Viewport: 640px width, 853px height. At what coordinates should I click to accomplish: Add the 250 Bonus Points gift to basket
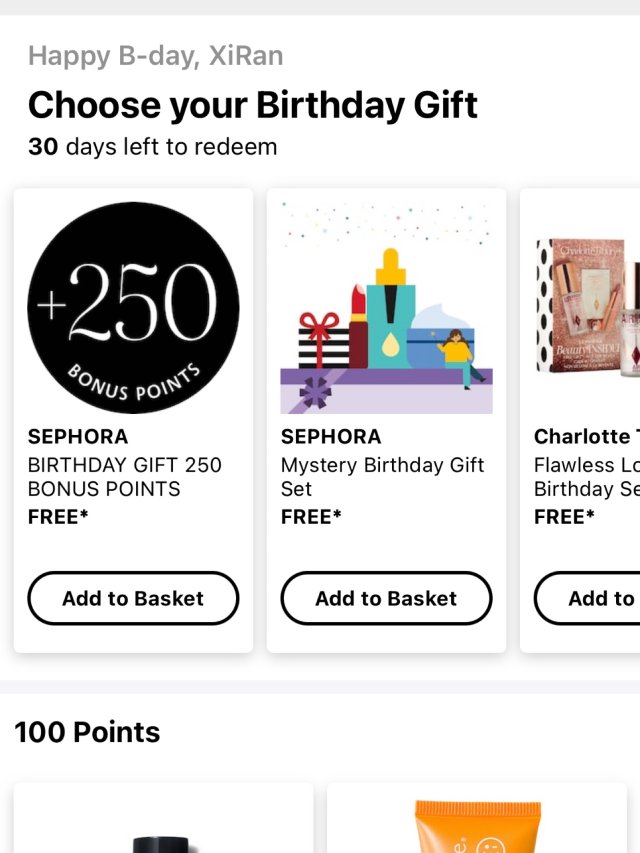133,598
